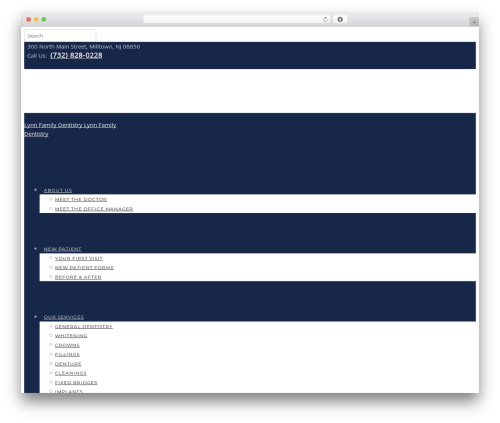Select the Denture service link
The height and width of the screenshot is (423, 500).
(x=68, y=364)
